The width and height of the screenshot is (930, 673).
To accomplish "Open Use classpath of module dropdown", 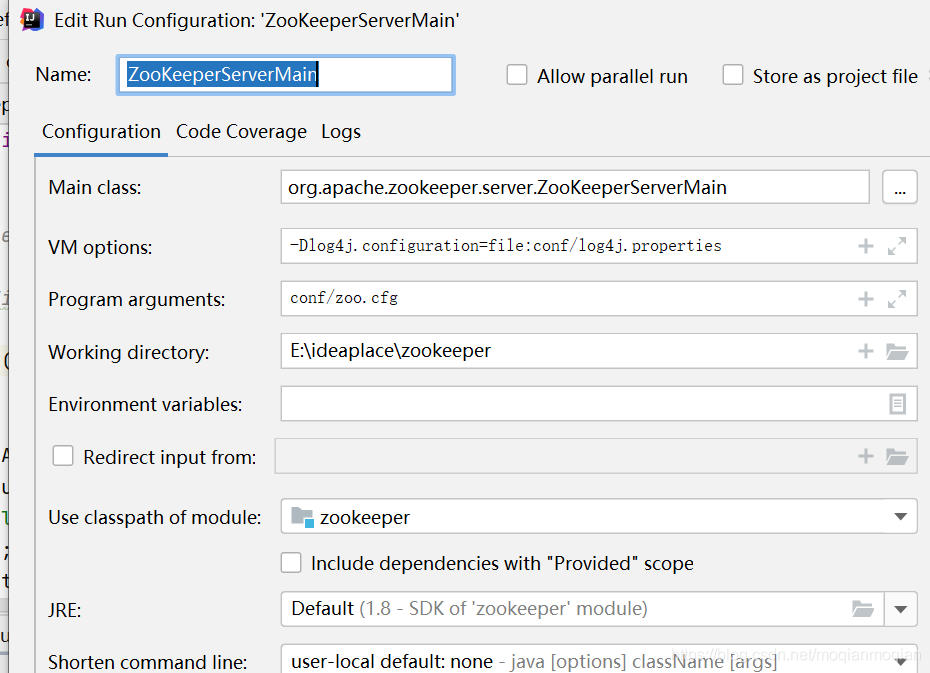I will pyautogui.click(x=900, y=517).
